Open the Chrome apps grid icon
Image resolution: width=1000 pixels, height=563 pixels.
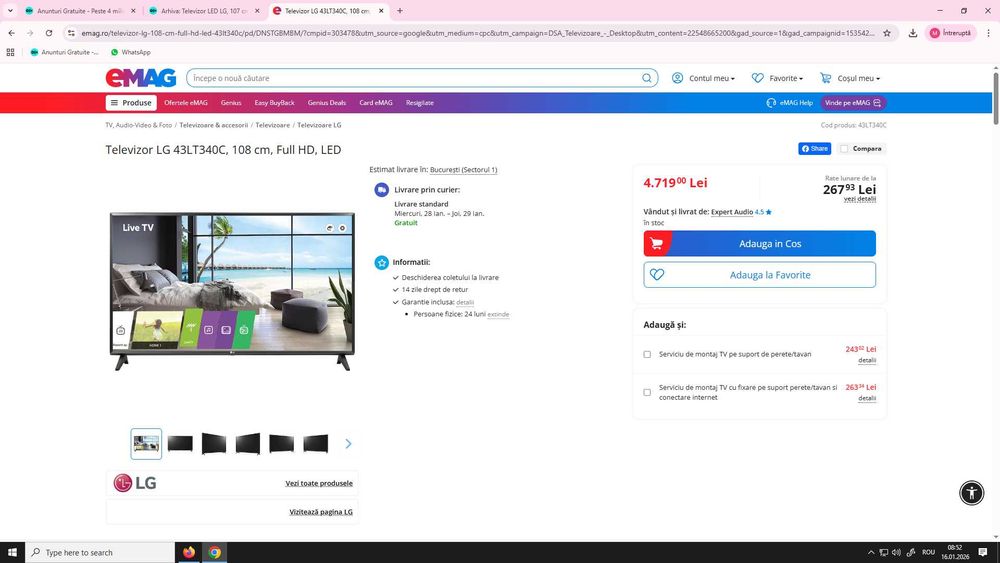(x=10, y=52)
